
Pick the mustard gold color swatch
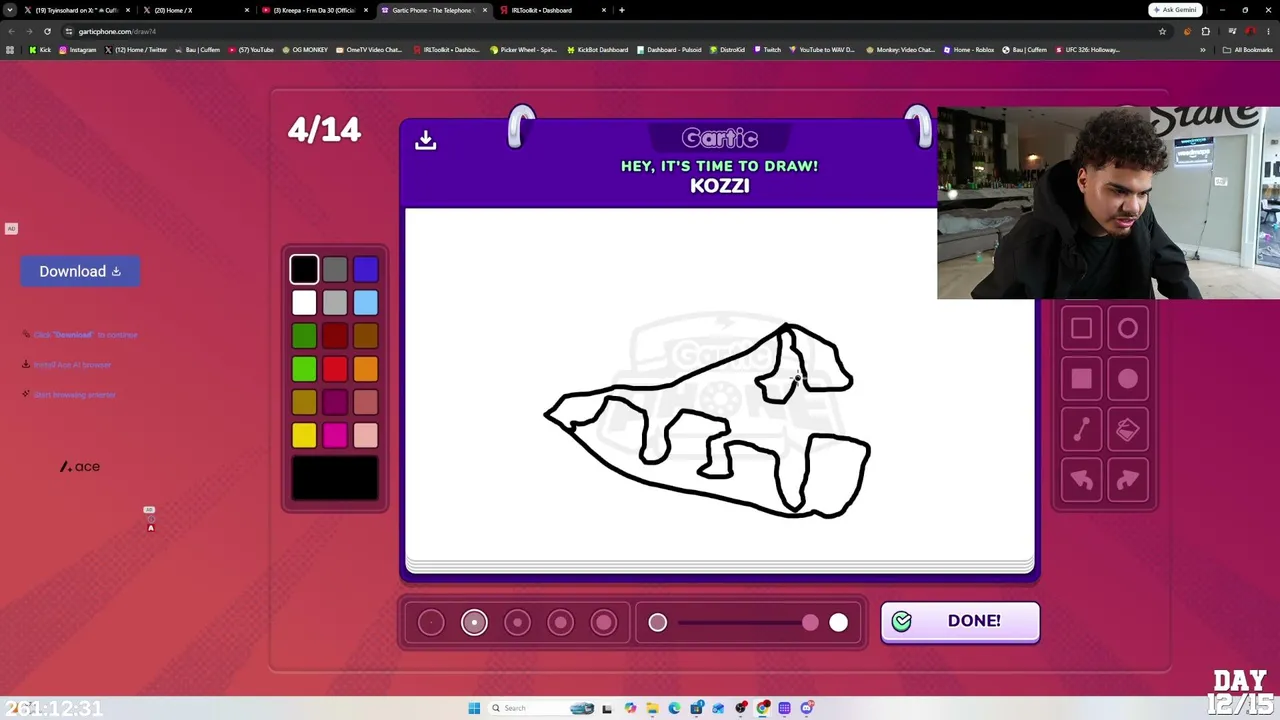(x=304, y=402)
